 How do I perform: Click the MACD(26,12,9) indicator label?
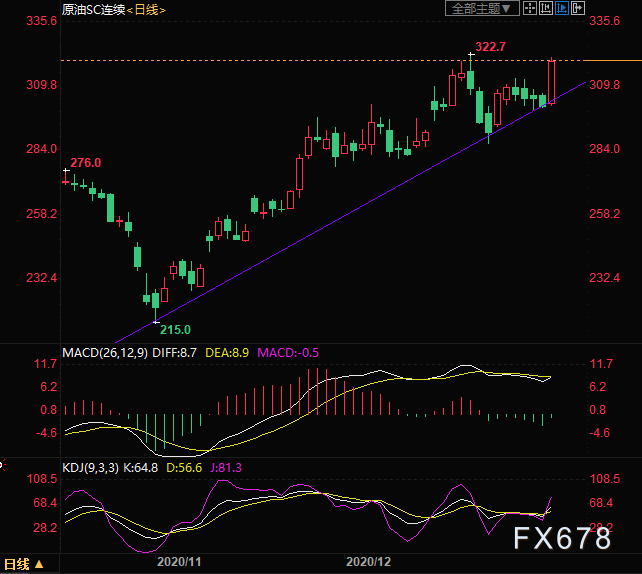105,353
